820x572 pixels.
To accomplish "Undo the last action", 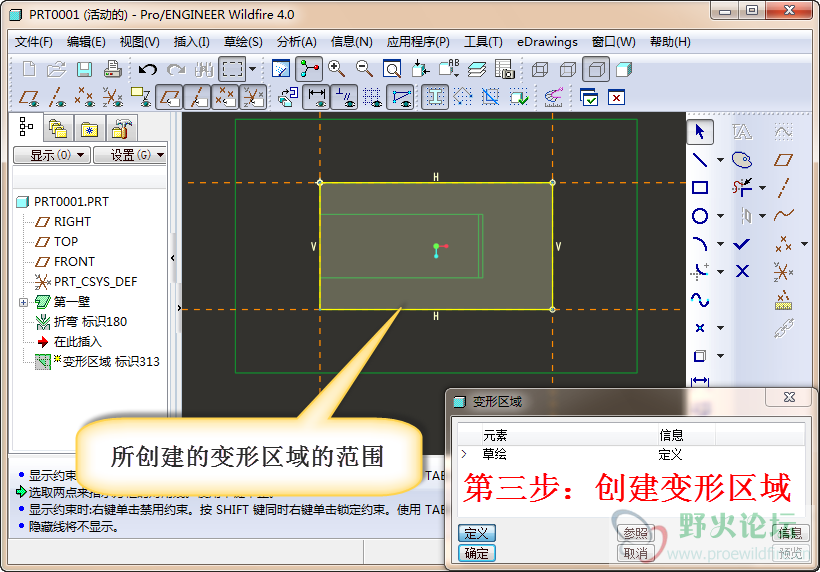I will coord(147,69).
